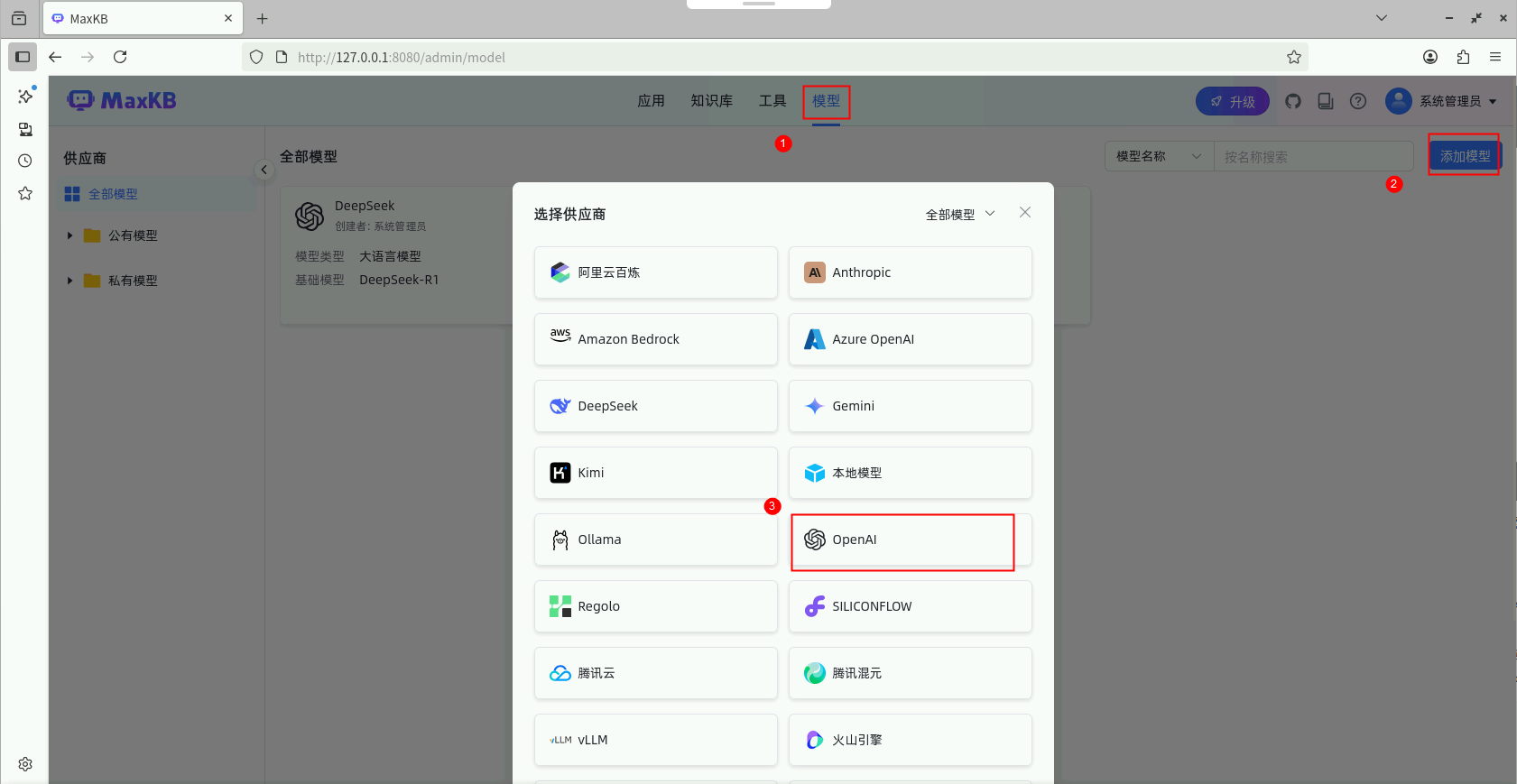Expand the 私有模型 folder

69,281
